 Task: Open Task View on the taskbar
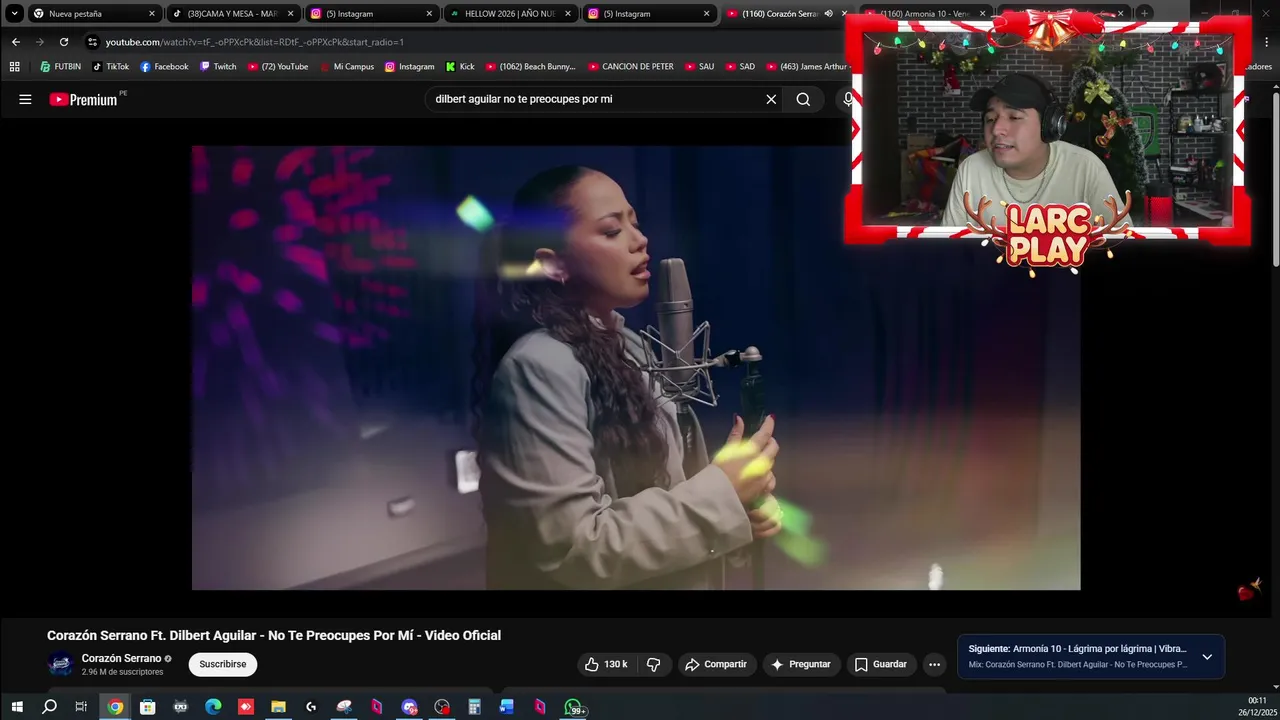click(x=81, y=707)
